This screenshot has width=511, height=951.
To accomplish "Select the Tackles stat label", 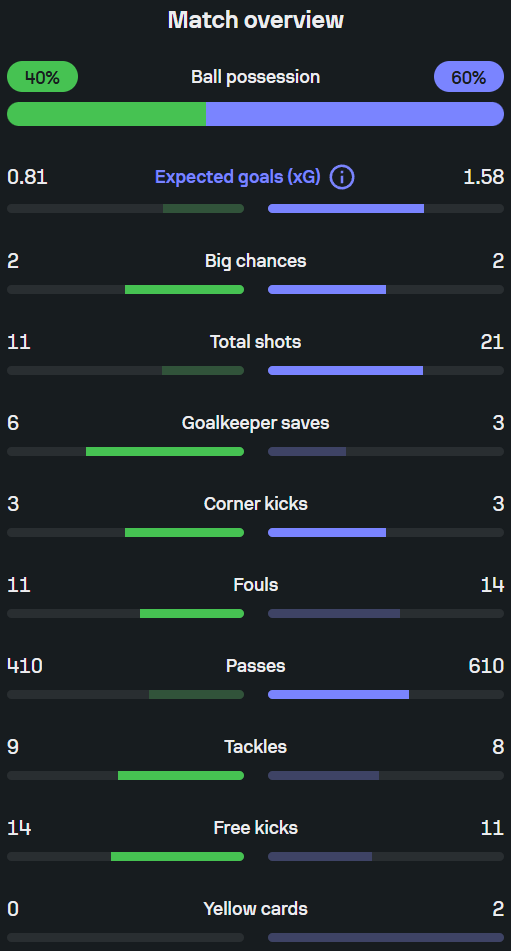I will pyautogui.click(x=256, y=747).
